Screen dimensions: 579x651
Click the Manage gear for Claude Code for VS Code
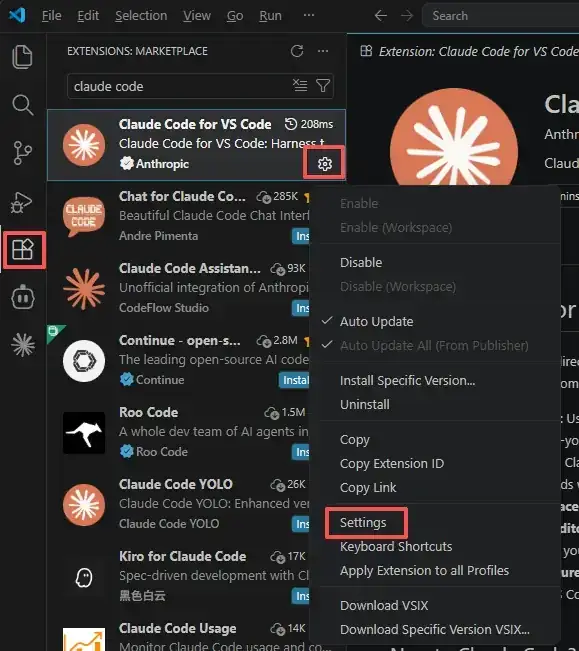[x=325, y=164]
